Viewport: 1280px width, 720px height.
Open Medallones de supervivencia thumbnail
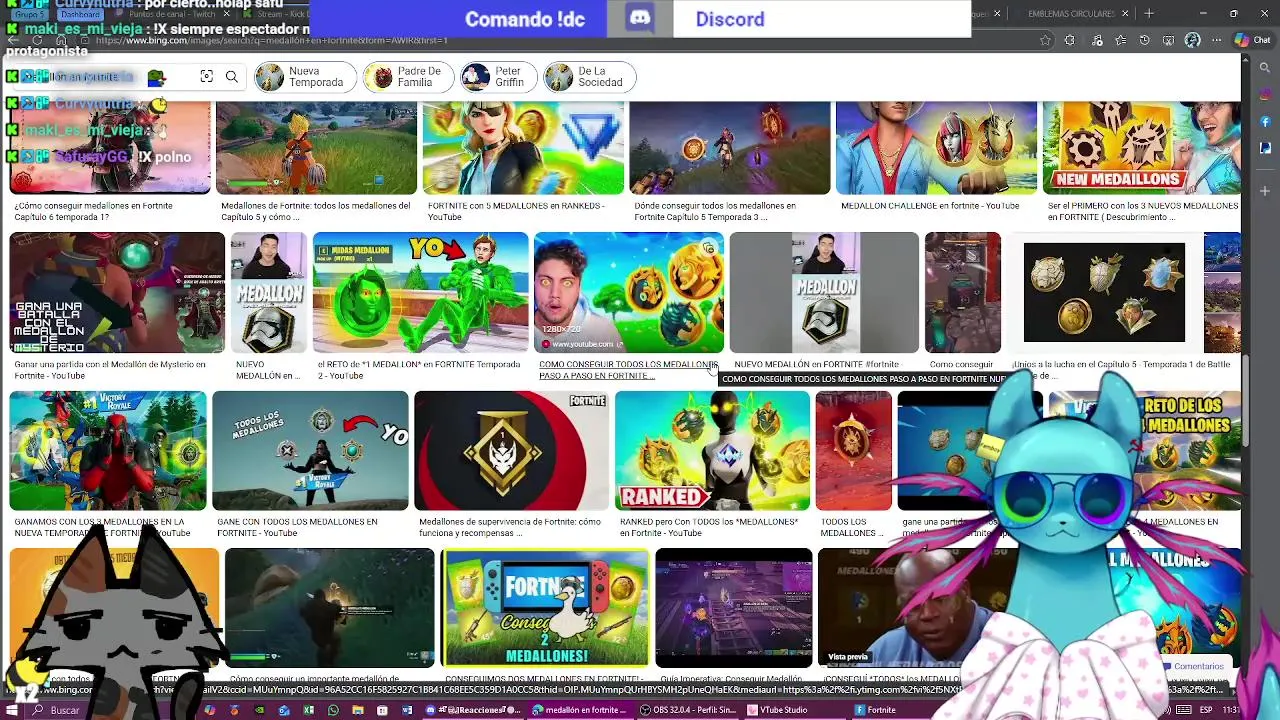point(511,450)
